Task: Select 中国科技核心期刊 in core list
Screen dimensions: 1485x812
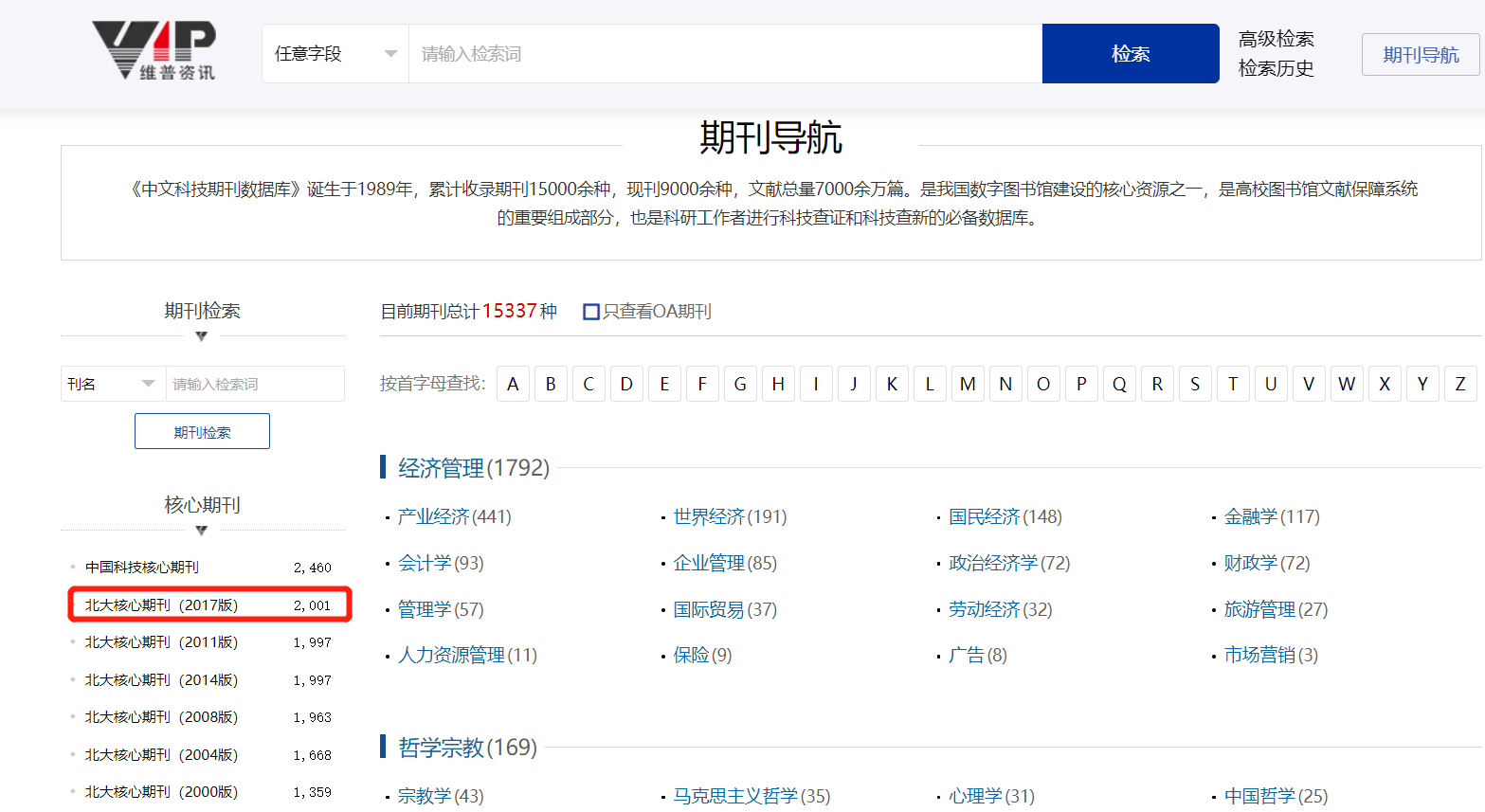Action: pos(142,568)
